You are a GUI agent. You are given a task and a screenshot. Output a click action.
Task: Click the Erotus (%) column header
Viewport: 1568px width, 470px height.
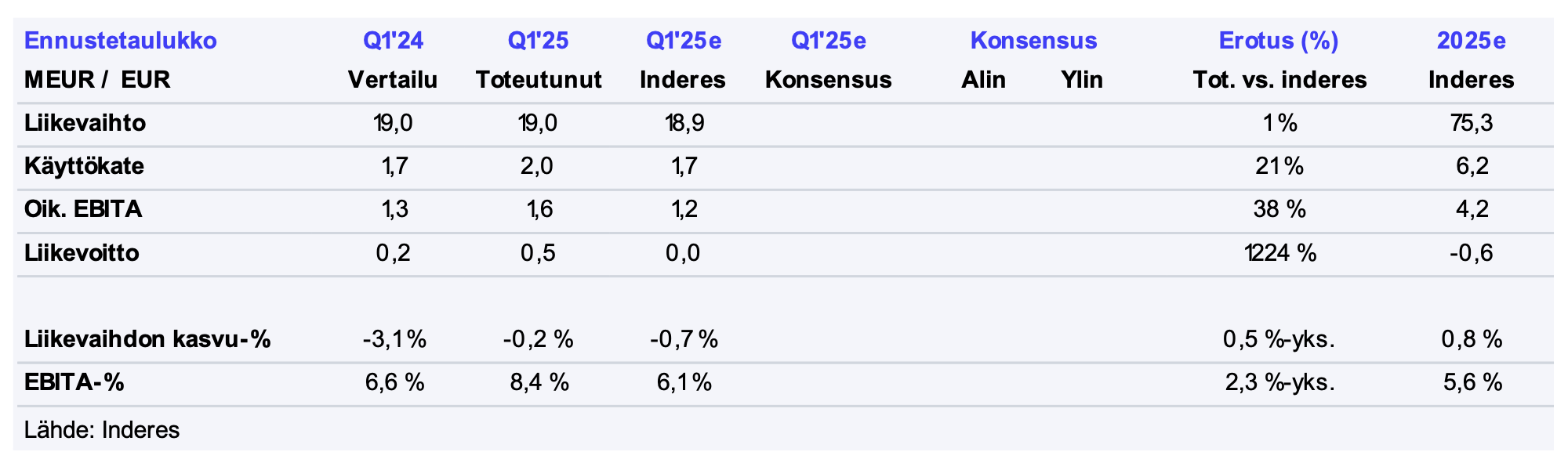1278,41
